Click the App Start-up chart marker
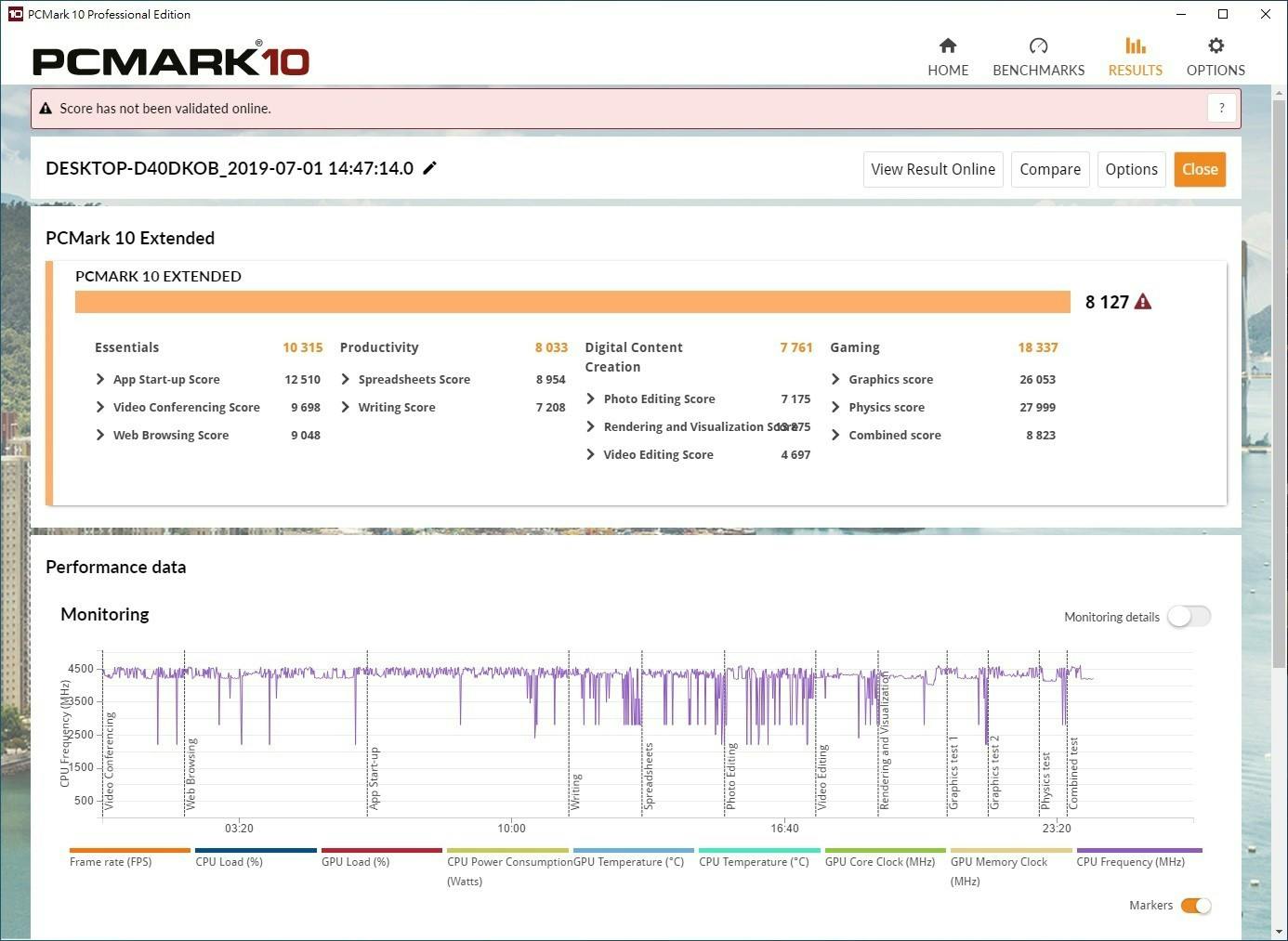This screenshot has width=1288, height=941. (x=375, y=778)
